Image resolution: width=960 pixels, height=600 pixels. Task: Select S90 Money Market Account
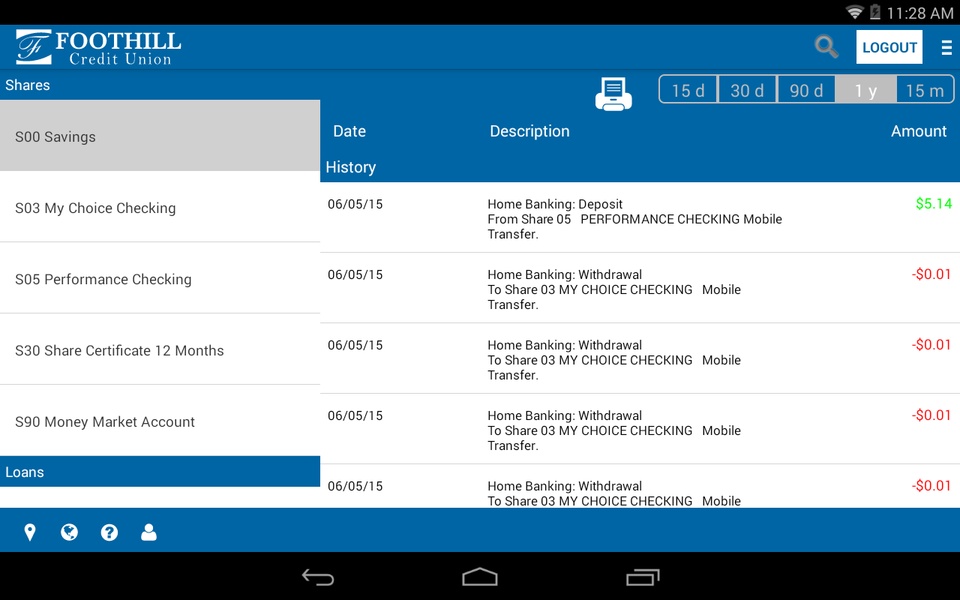point(160,421)
